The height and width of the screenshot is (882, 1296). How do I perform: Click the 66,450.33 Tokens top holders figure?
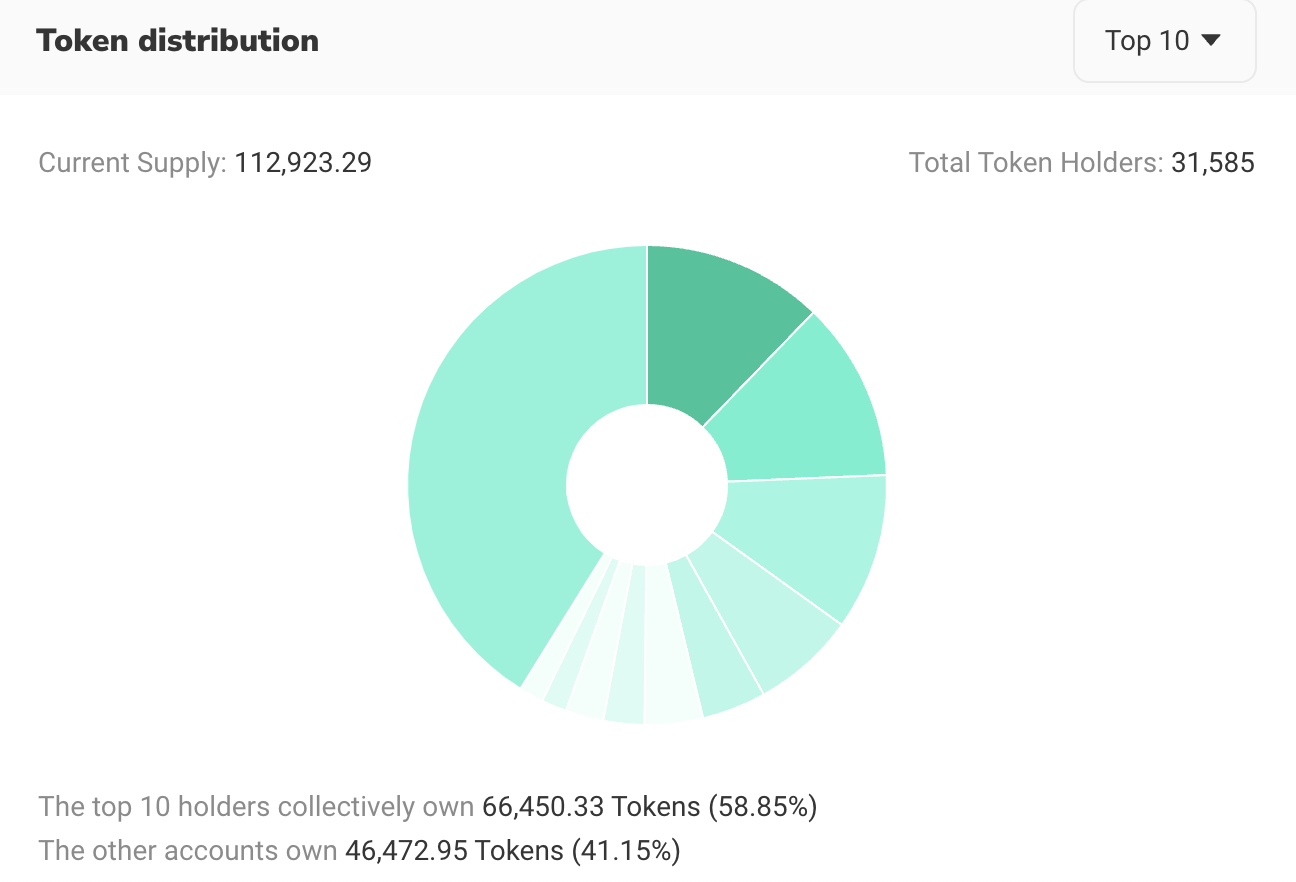591,807
